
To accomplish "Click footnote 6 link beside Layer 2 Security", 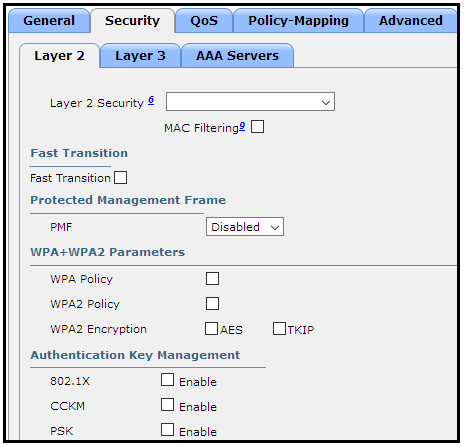I will tap(151, 100).
